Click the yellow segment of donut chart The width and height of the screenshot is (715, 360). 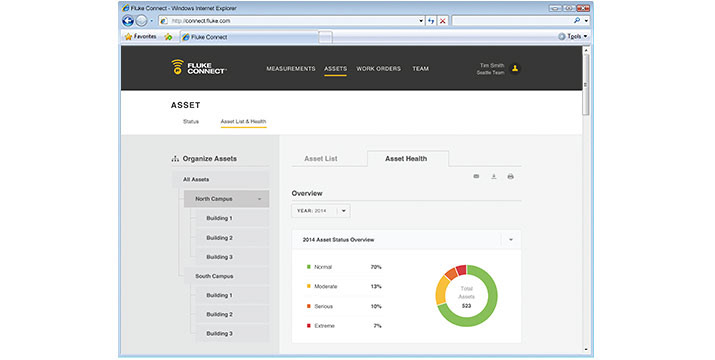tap(441, 290)
